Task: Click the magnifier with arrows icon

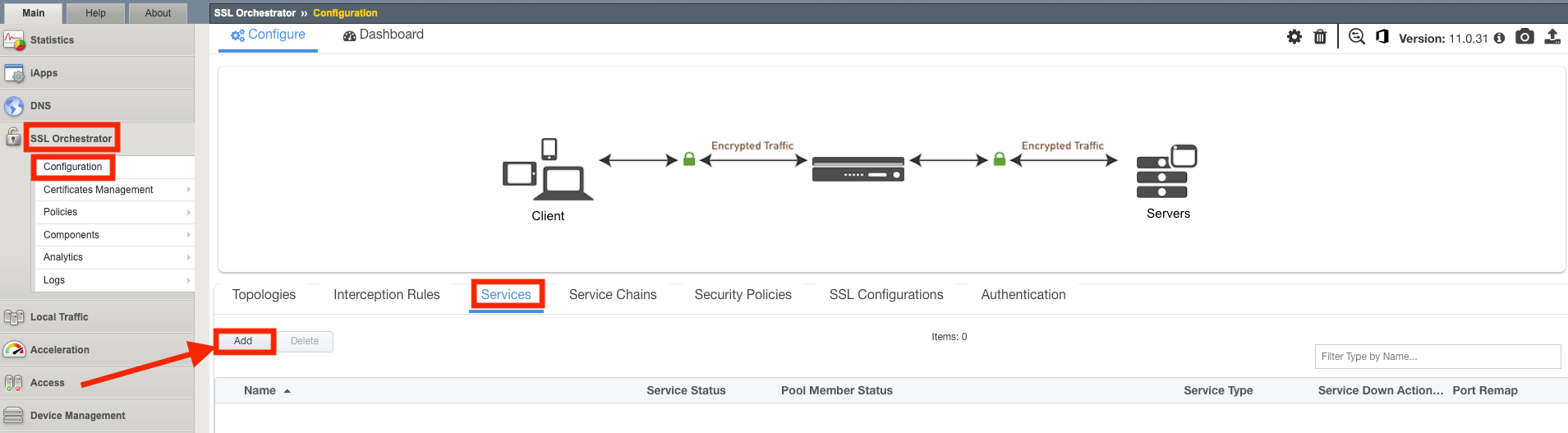Action: [1357, 37]
